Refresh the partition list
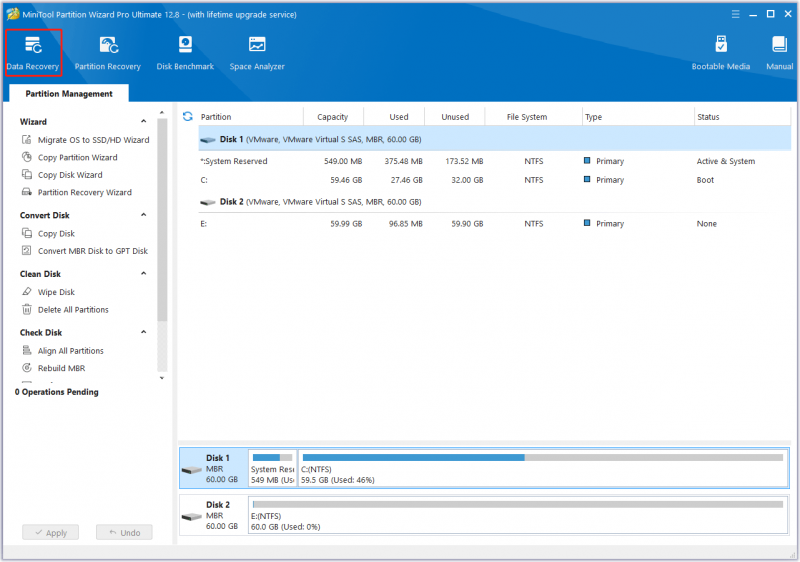The width and height of the screenshot is (800, 562). [188, 116]
